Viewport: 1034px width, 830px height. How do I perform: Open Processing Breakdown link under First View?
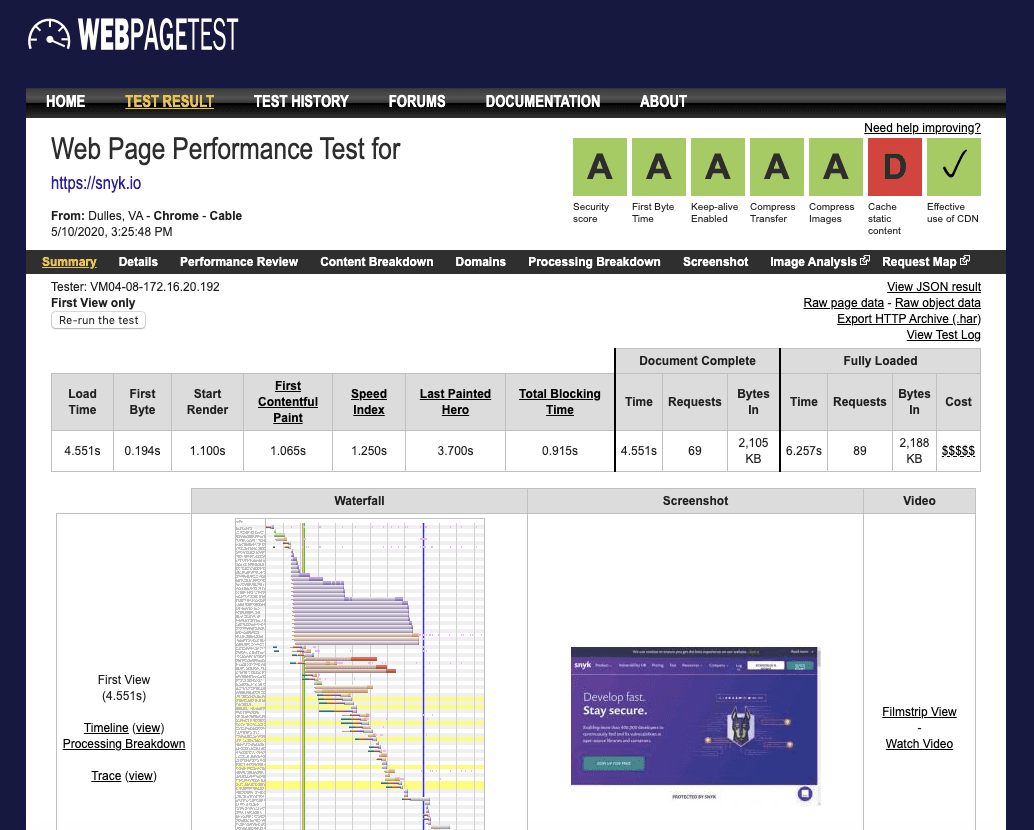[124, 744]
